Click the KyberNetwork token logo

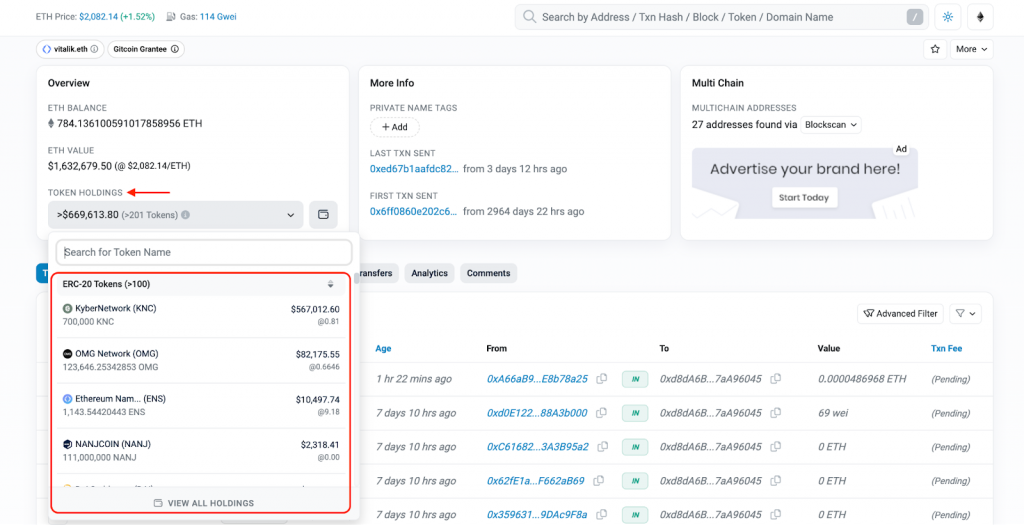67,309
